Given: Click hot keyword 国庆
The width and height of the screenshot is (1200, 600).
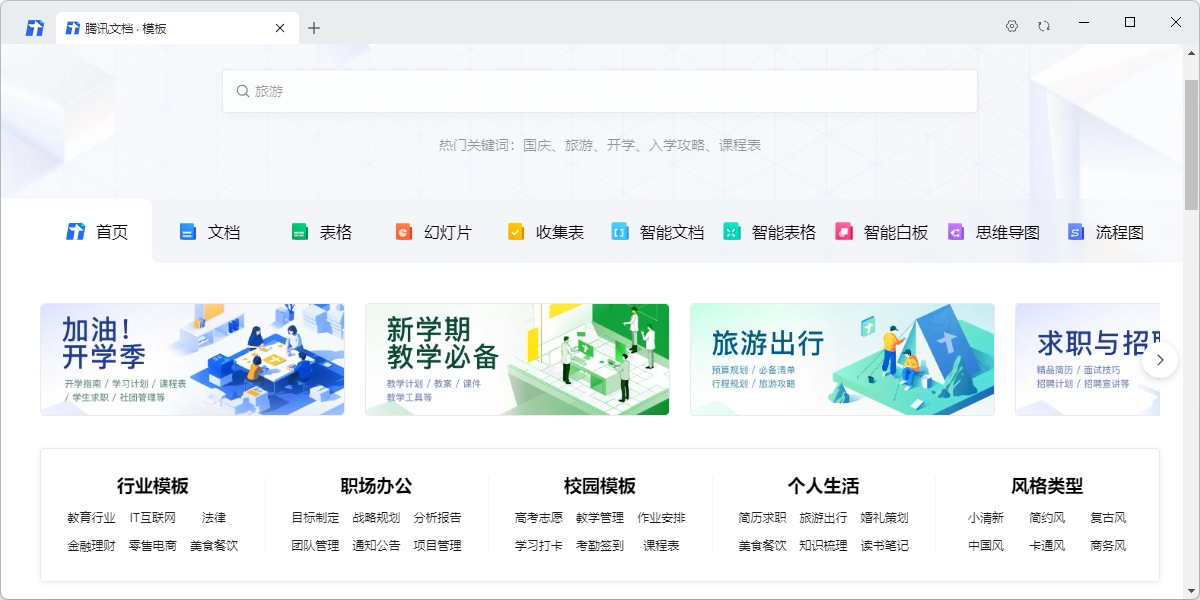Looking at the screenshot, I should pos(537,145).
